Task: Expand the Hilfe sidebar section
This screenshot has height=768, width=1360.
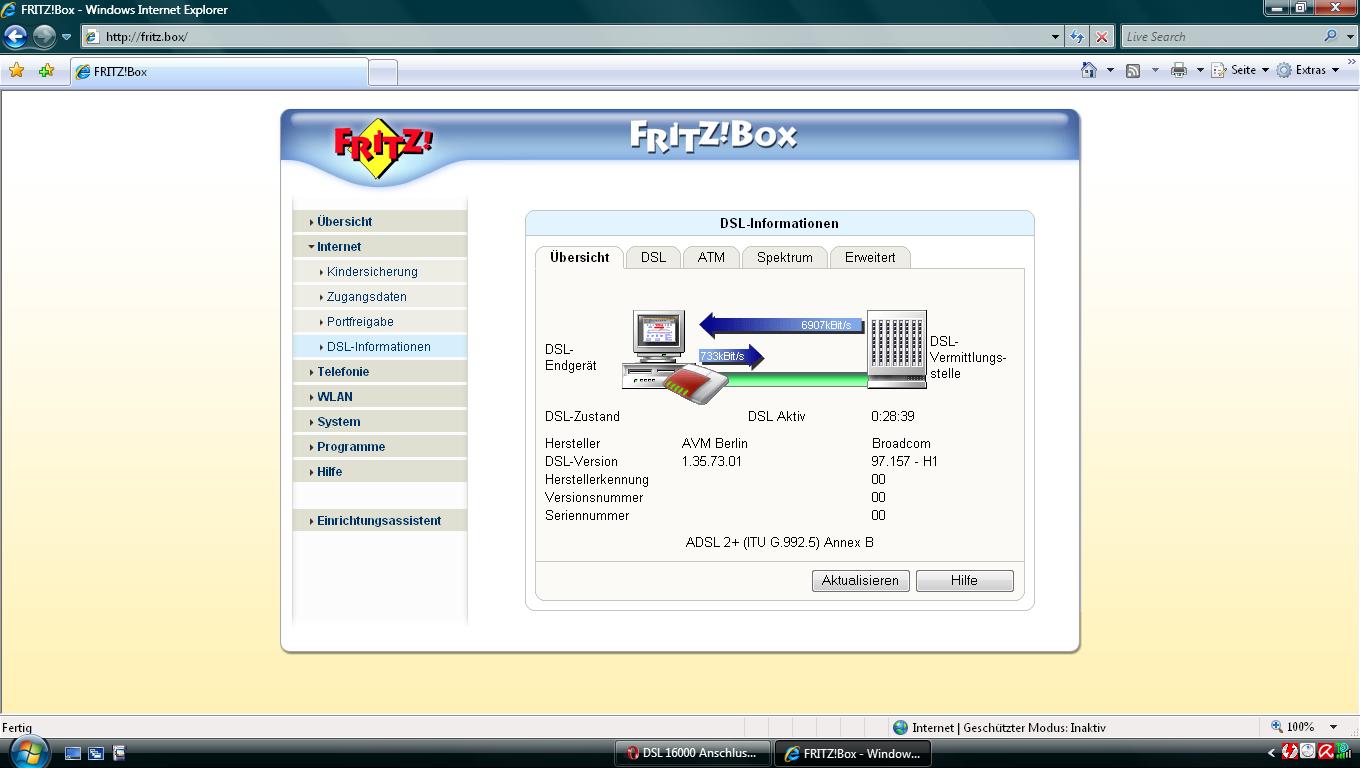Action: pyautogui.click(x=380, y=472)
